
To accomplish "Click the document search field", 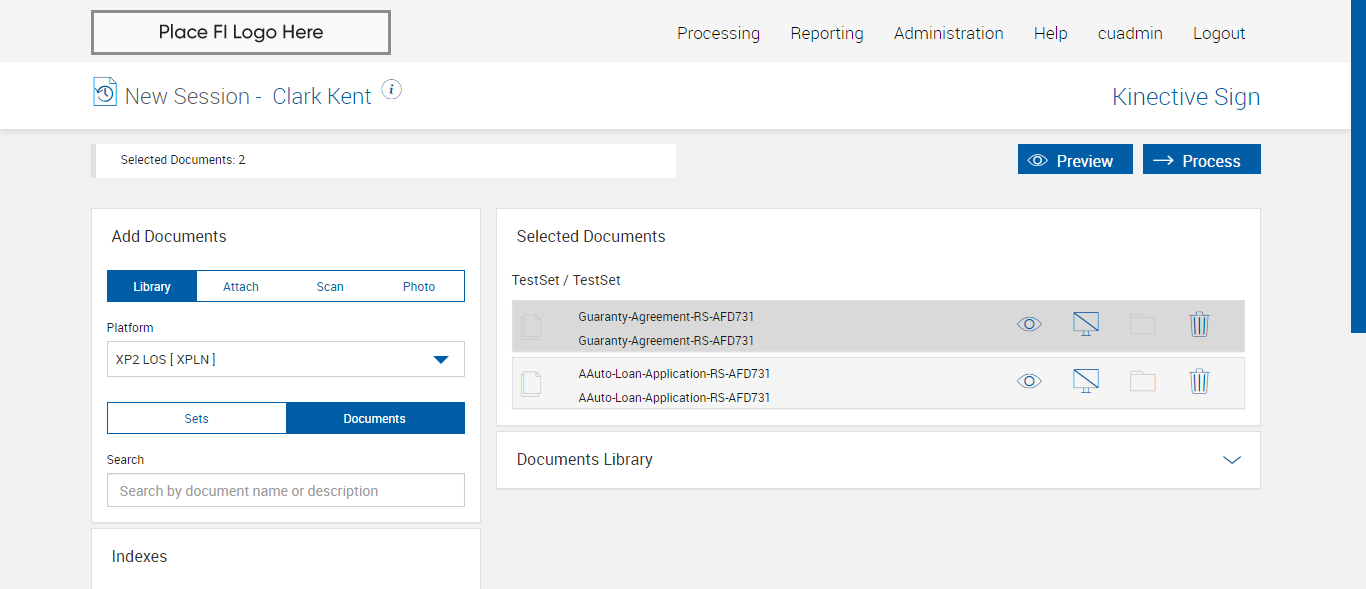I will 286,491.
